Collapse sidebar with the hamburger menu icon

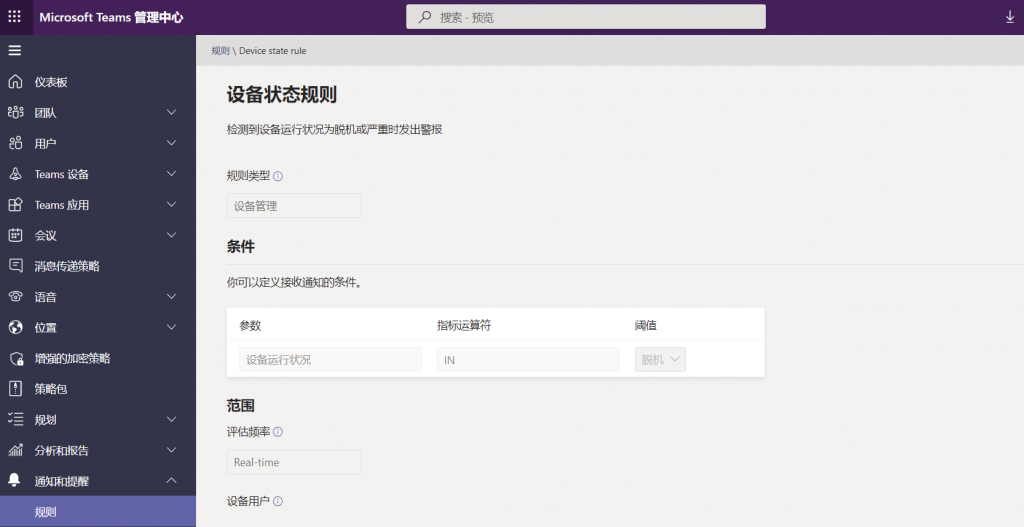point(14,50)
